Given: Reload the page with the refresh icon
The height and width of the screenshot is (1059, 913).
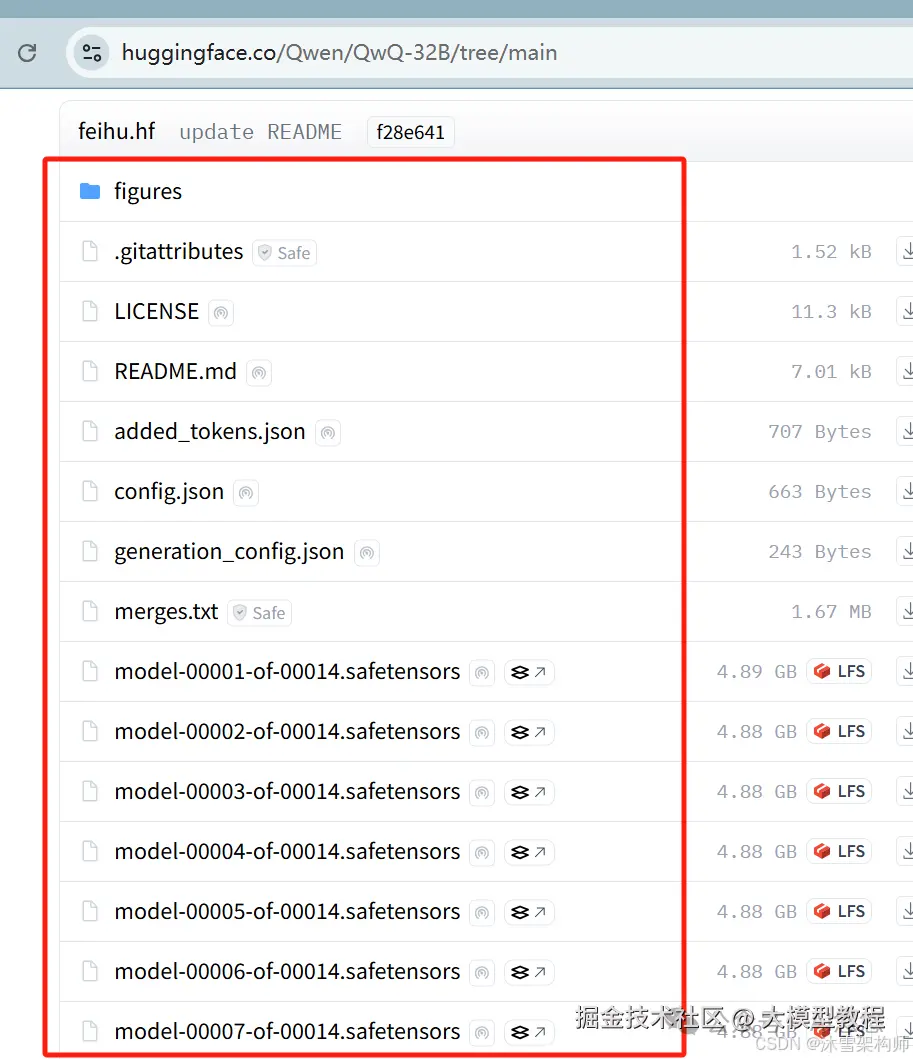Looking at the screenshot, I should [x=28, y=53].
